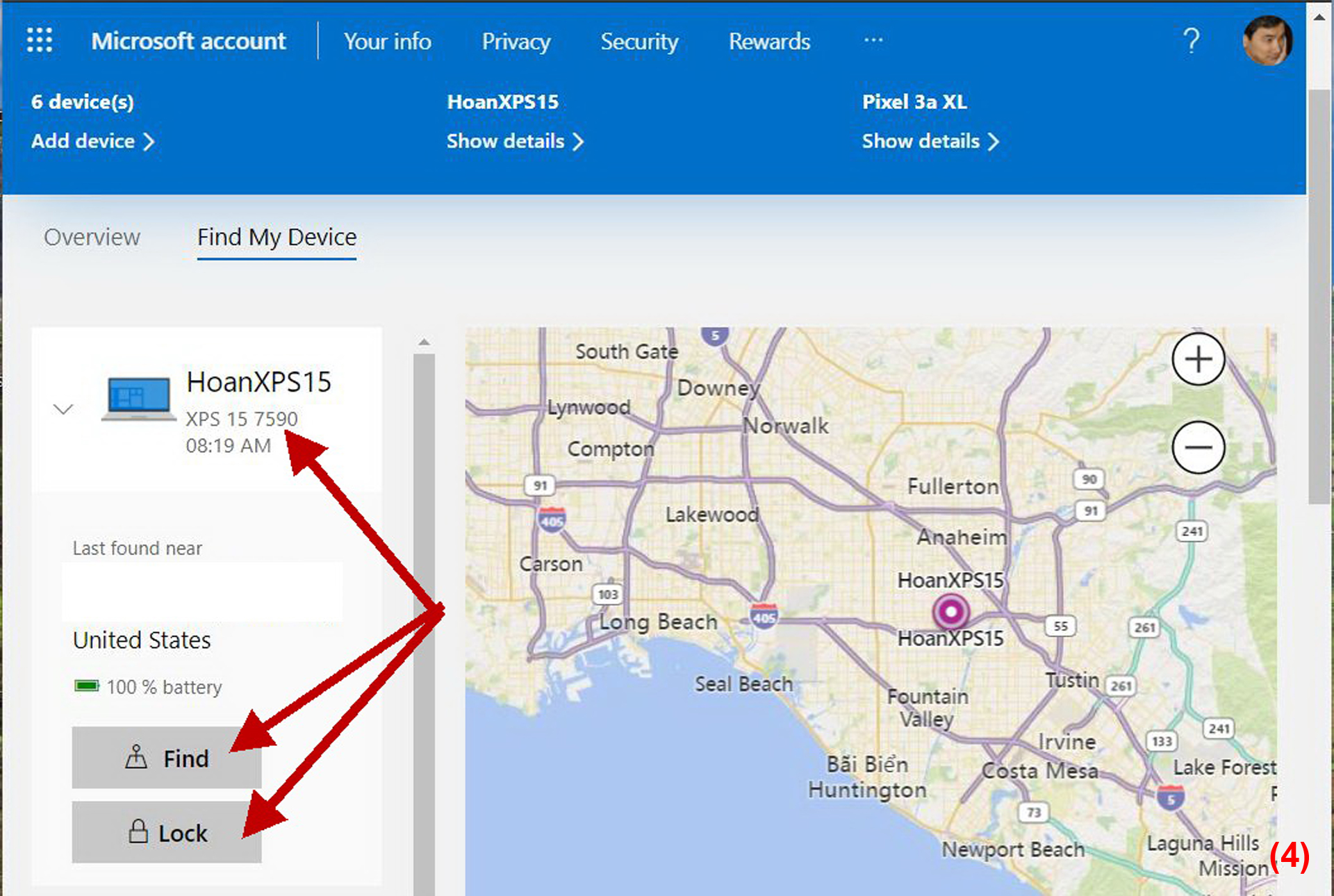Open the Your info page
The image size is (1334, 896).
click(x=387, y=42)
